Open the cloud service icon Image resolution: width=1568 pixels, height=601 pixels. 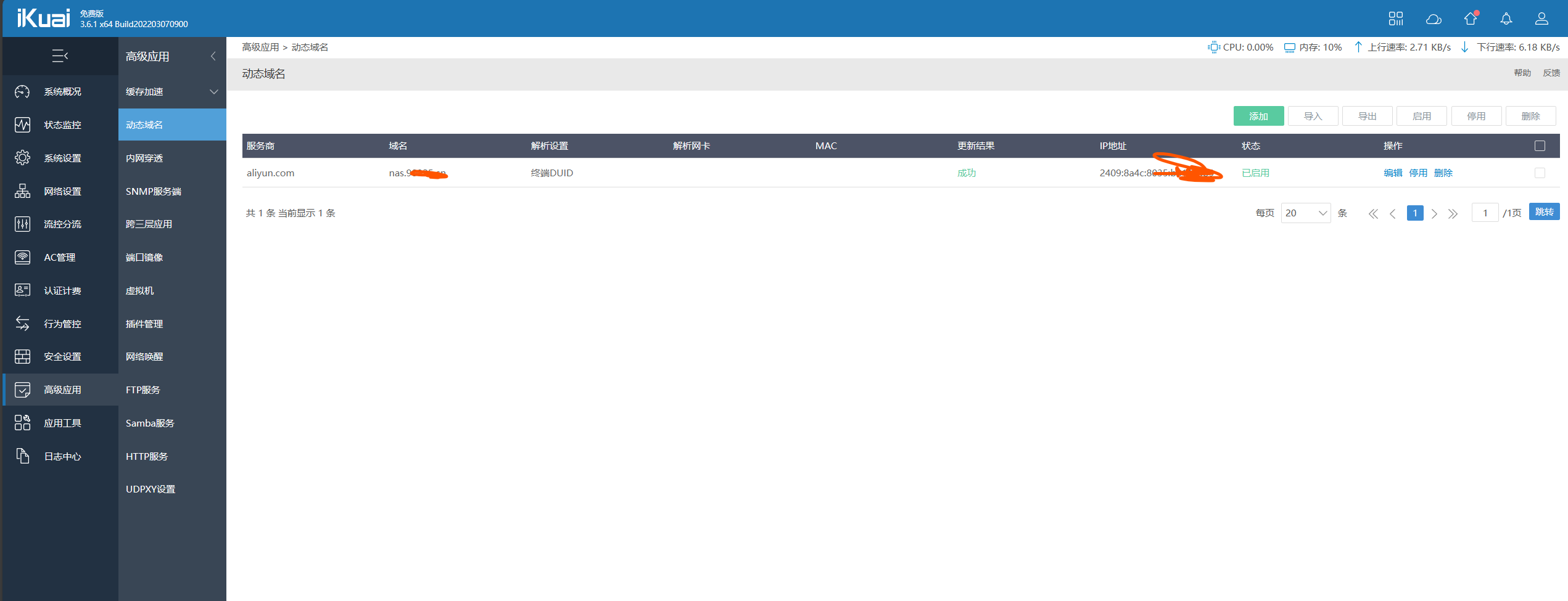[1434, 18]
